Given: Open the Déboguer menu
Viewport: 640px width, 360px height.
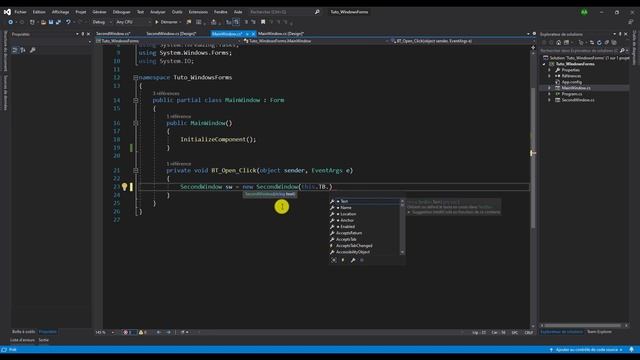Looking at the screenshot, I should tap(121, 12).
